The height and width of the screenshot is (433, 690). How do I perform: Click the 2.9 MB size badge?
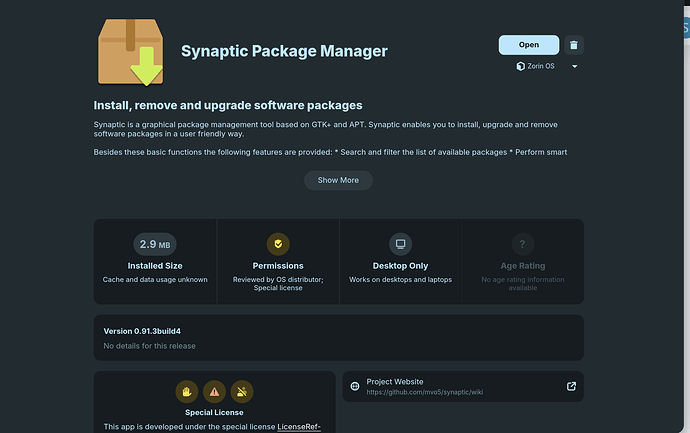(x=155, y=244)
